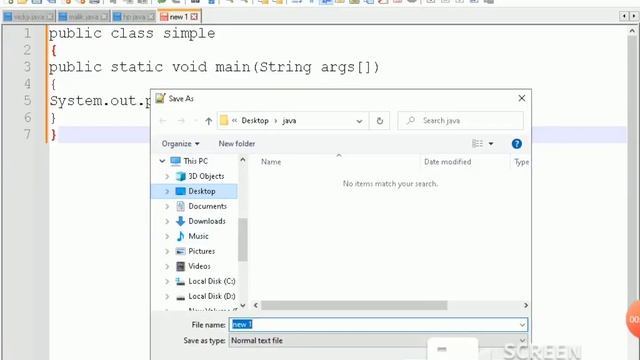Expand the Downloads tree node
This screenshot has width=640, height=360.
point(167,221)
